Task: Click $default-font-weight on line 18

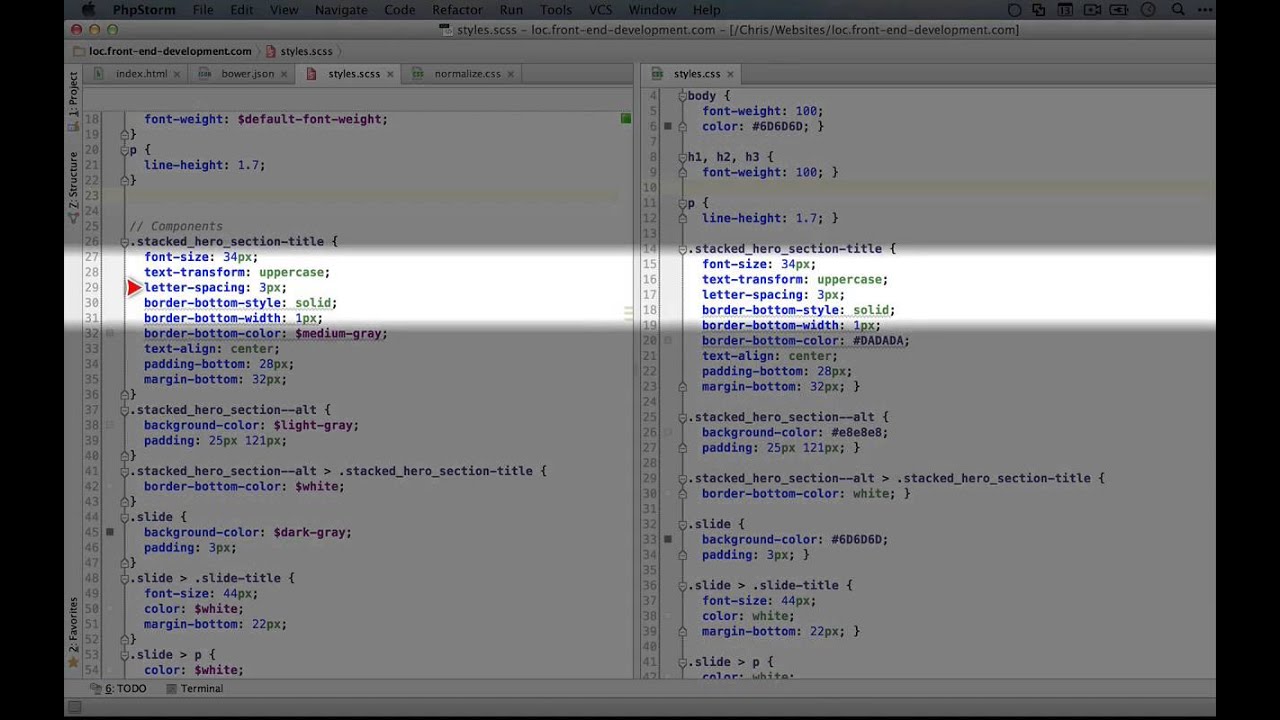Action: (309, 119)
